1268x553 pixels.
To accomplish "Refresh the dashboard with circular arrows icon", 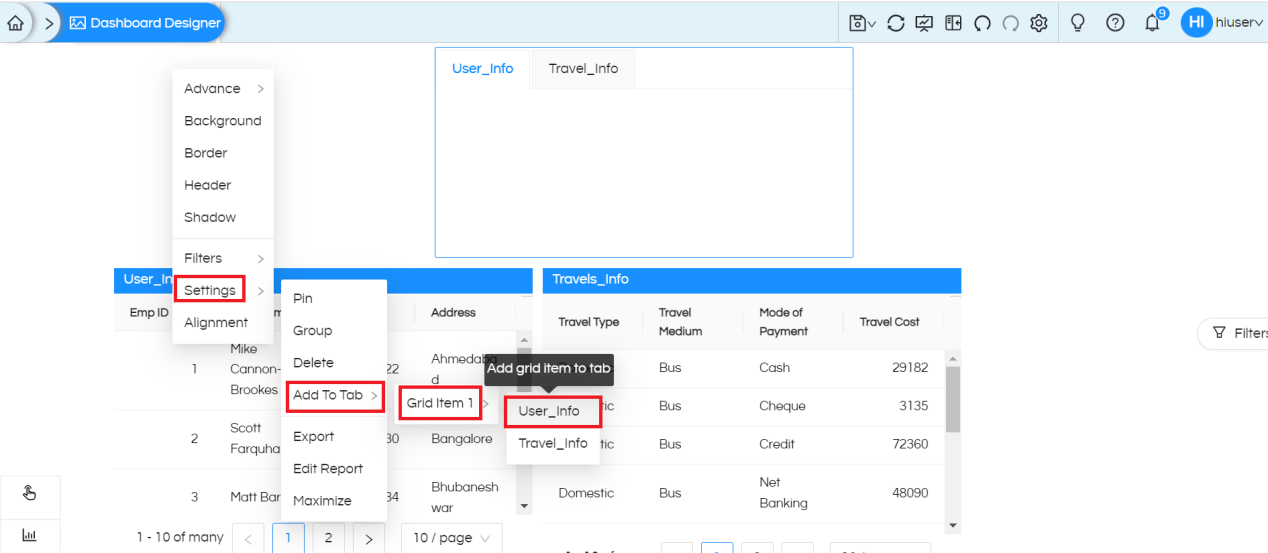I will pyautogui.click(x=896, y=23).
